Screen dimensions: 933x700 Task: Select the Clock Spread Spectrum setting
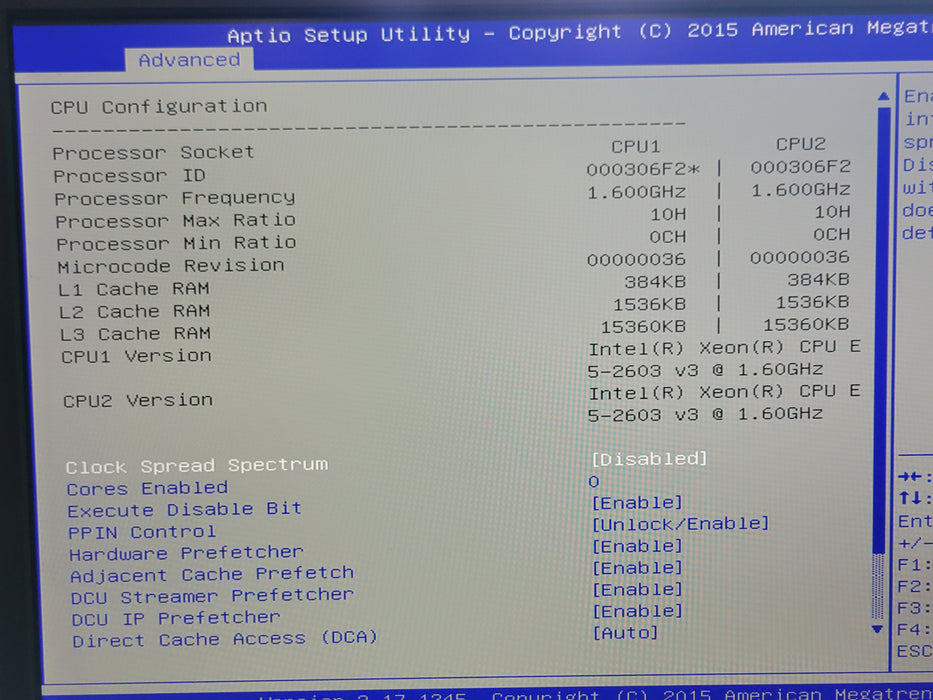tap(196, 465)
